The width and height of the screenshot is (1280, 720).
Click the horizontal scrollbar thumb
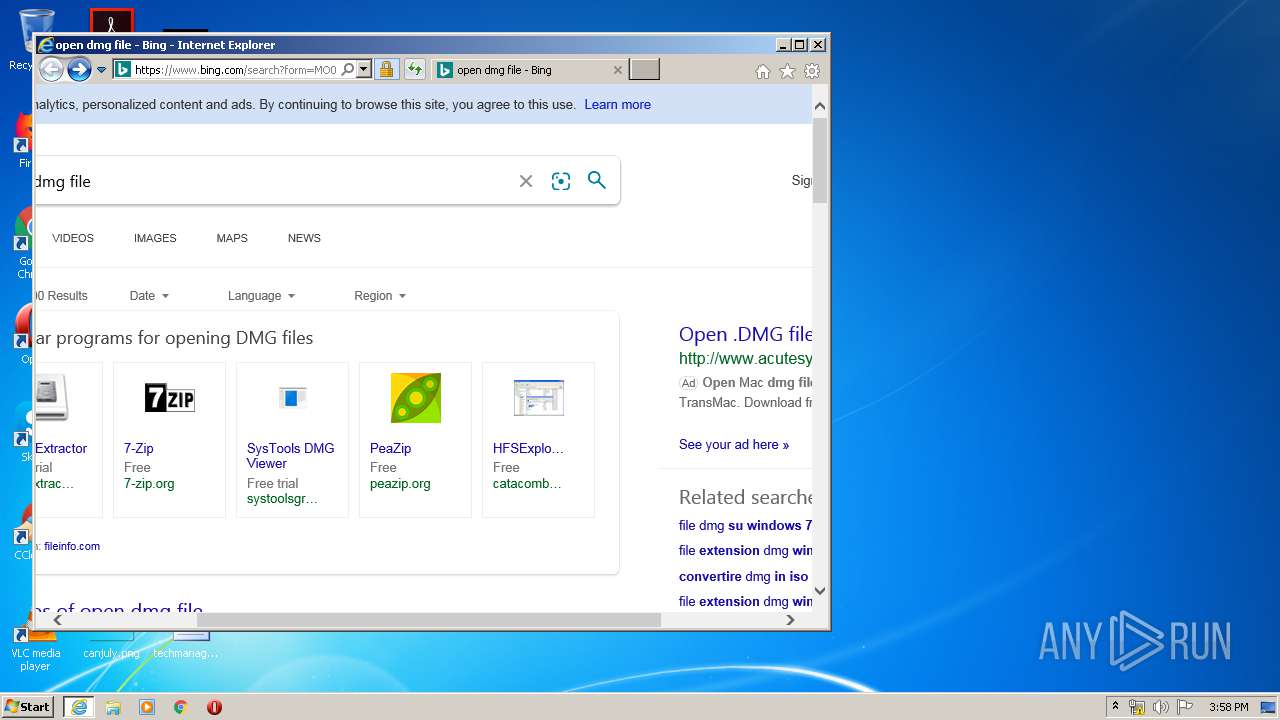(429, 620)
